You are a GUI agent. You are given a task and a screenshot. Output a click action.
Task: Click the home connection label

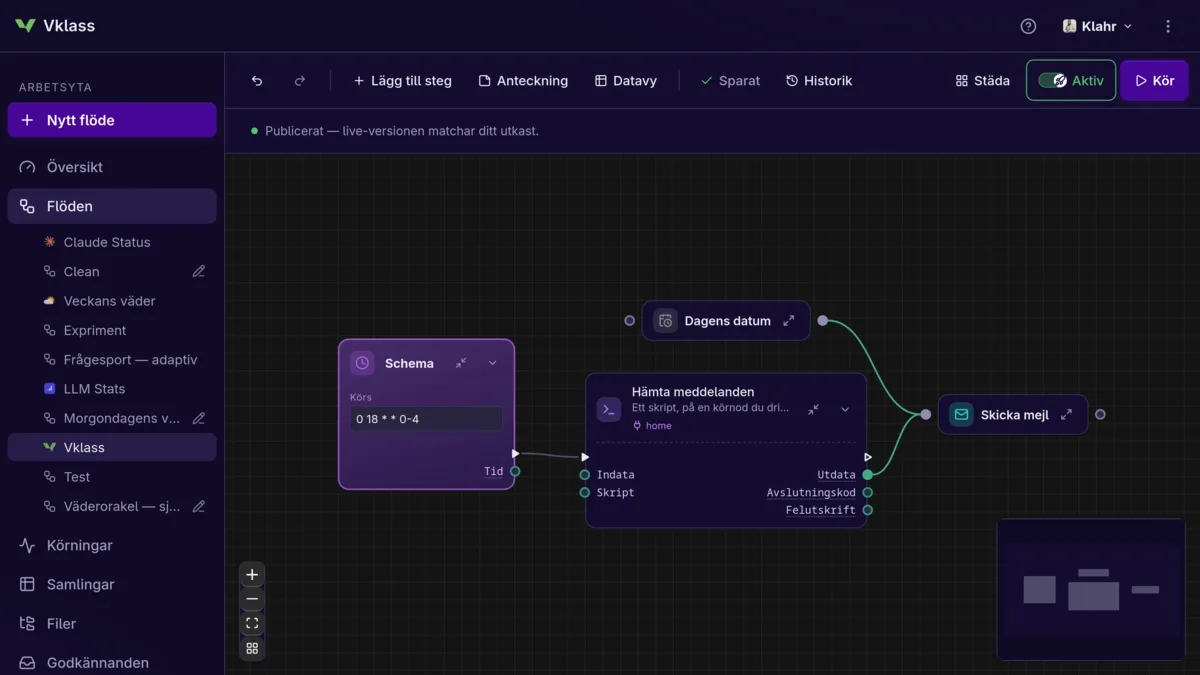click(x=652, y=425)
